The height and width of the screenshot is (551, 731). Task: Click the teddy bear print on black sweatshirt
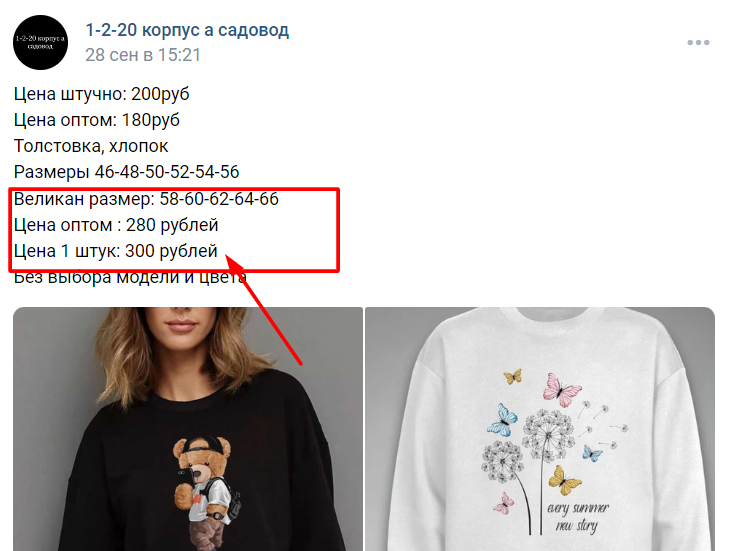coord(207,492)
